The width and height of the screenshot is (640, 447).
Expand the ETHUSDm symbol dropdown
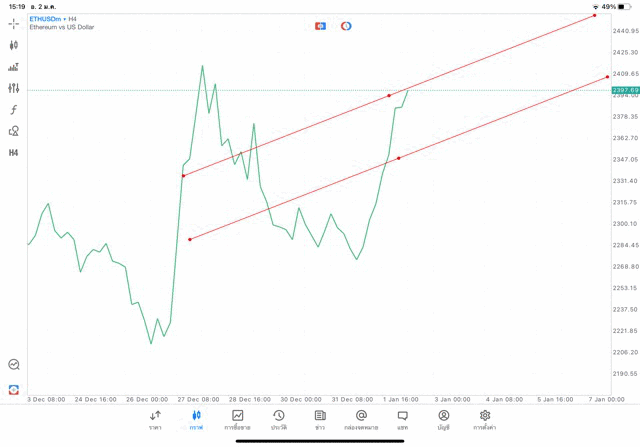click(46, 18)
